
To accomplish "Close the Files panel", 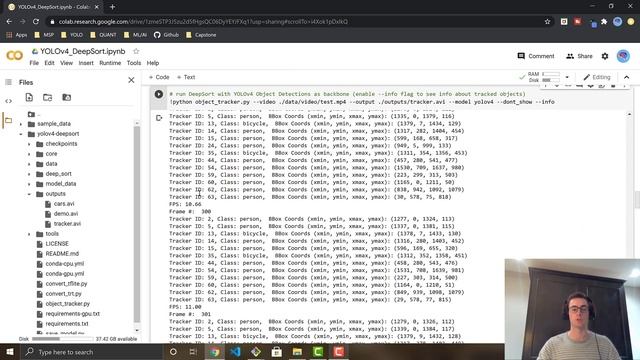I will 131,80.
